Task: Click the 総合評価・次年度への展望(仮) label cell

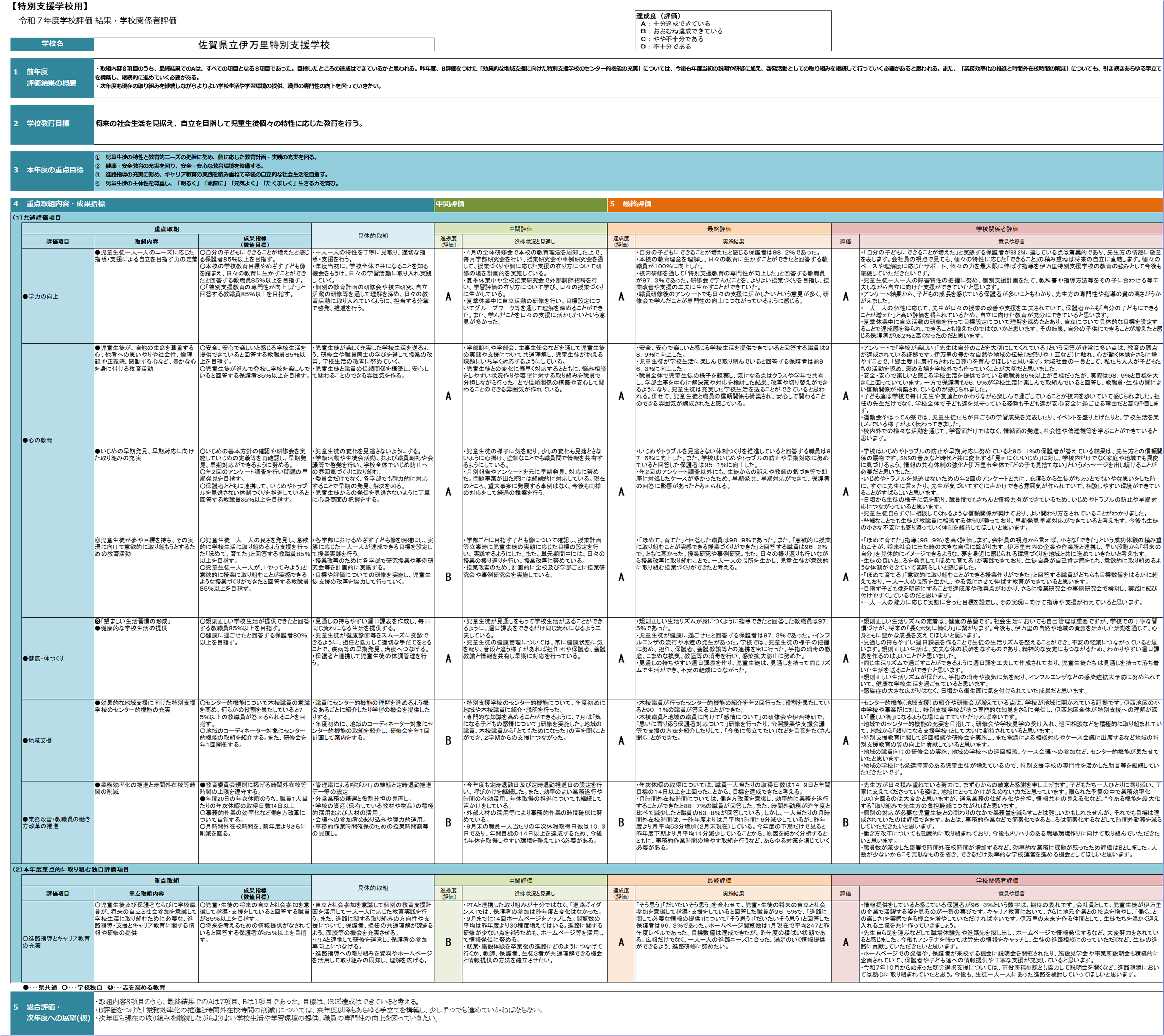Action: pyautogui.click(x=52, y=1013)
